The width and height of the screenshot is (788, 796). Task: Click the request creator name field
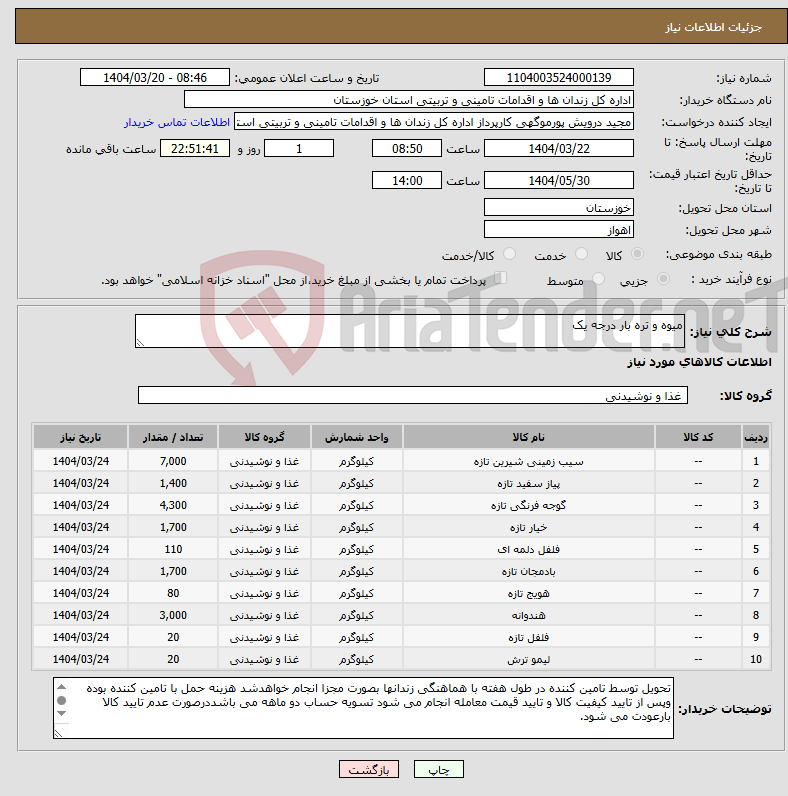point(434,122)
